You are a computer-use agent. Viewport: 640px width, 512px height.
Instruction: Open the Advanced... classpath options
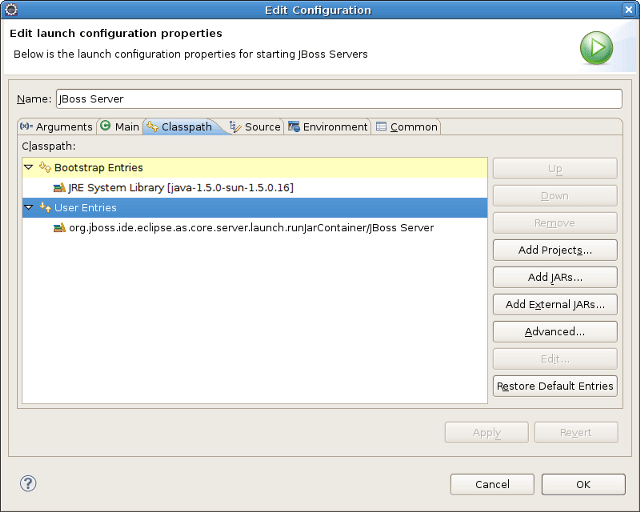(x=554, y=332)
